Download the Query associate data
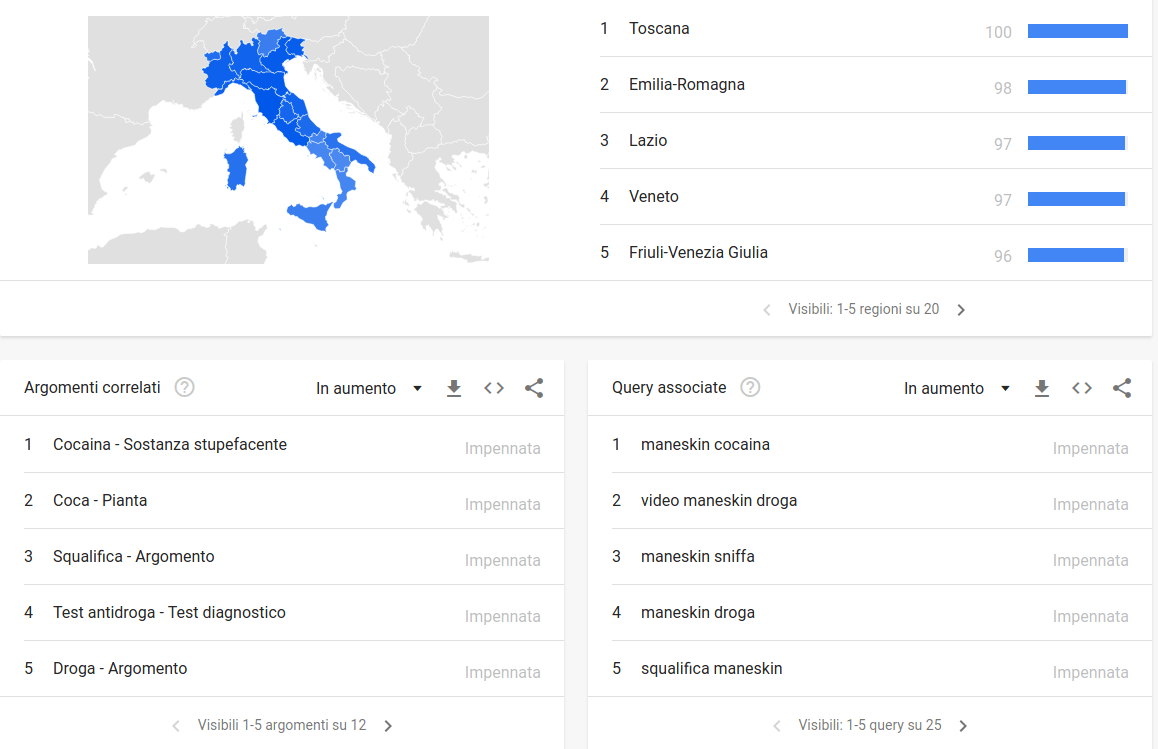 1042,389
